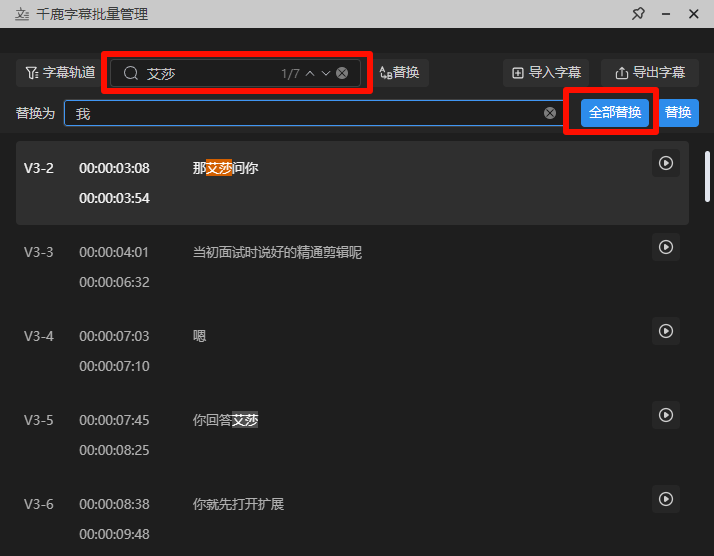Toggle the 替换 replace panel
The height and width of the screenshot is (556, 714).
pyautogui.click(x=399, y=73)
